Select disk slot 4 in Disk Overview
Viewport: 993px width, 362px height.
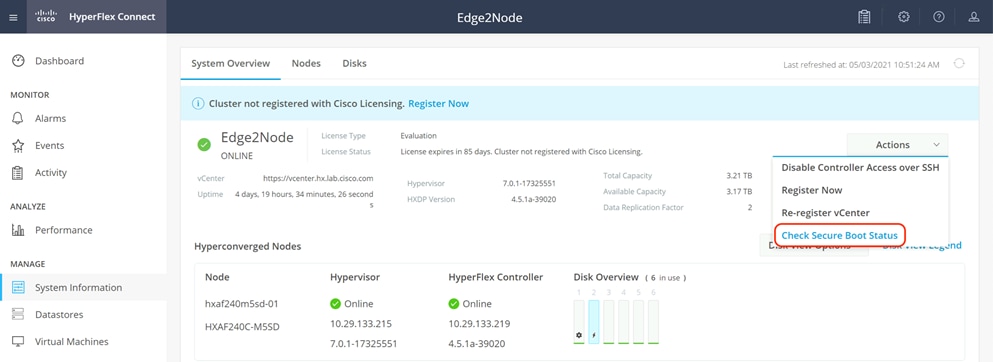point(624,322)
